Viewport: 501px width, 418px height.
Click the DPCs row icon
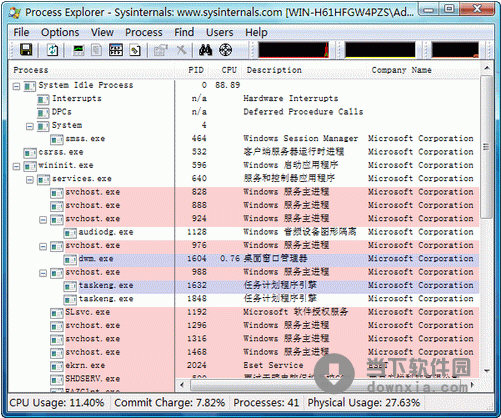point(43,113)
